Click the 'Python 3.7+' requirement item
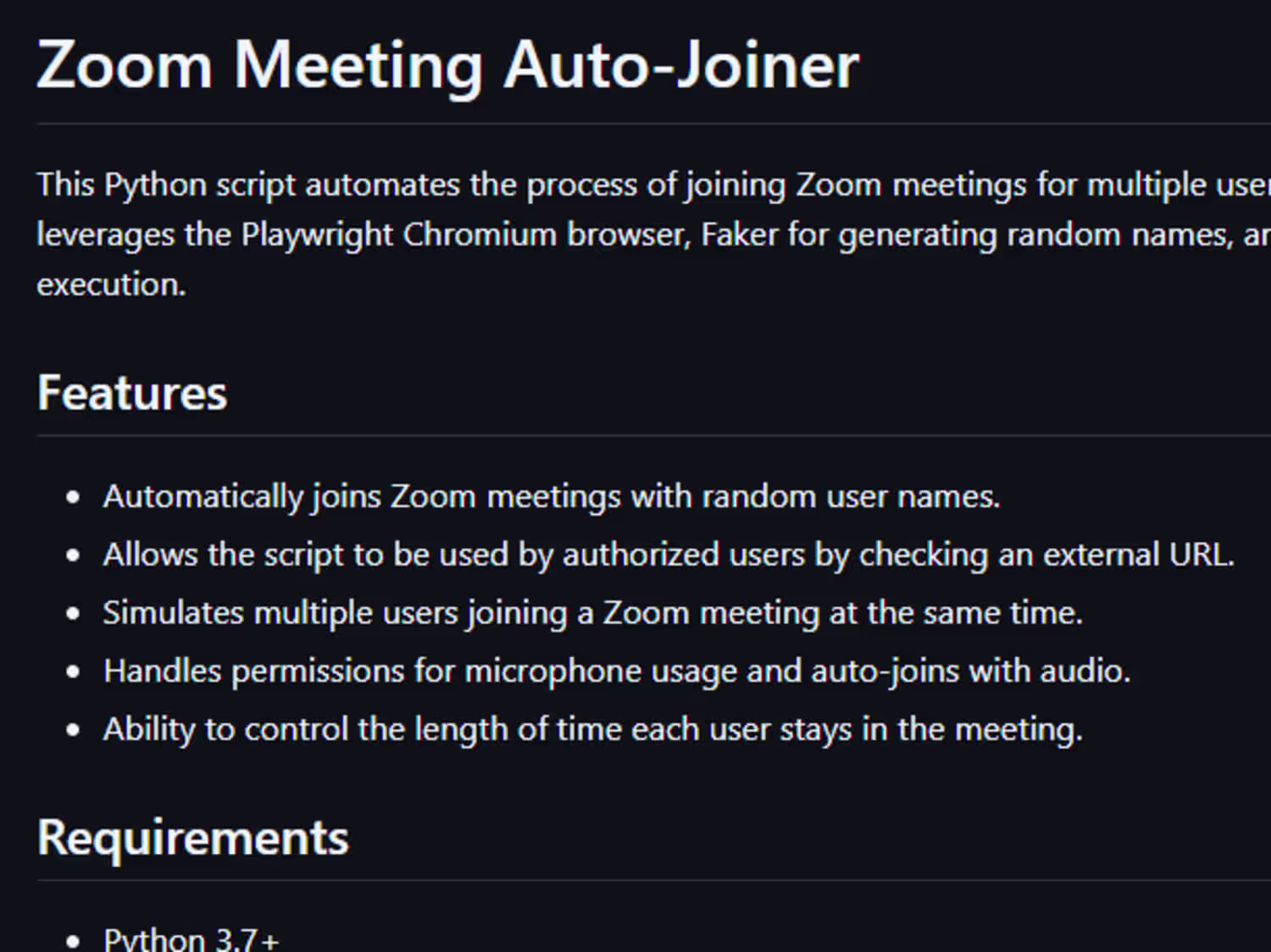Image resolution: width=1271 pixels, height=952 pixels. tap(191, 938)
